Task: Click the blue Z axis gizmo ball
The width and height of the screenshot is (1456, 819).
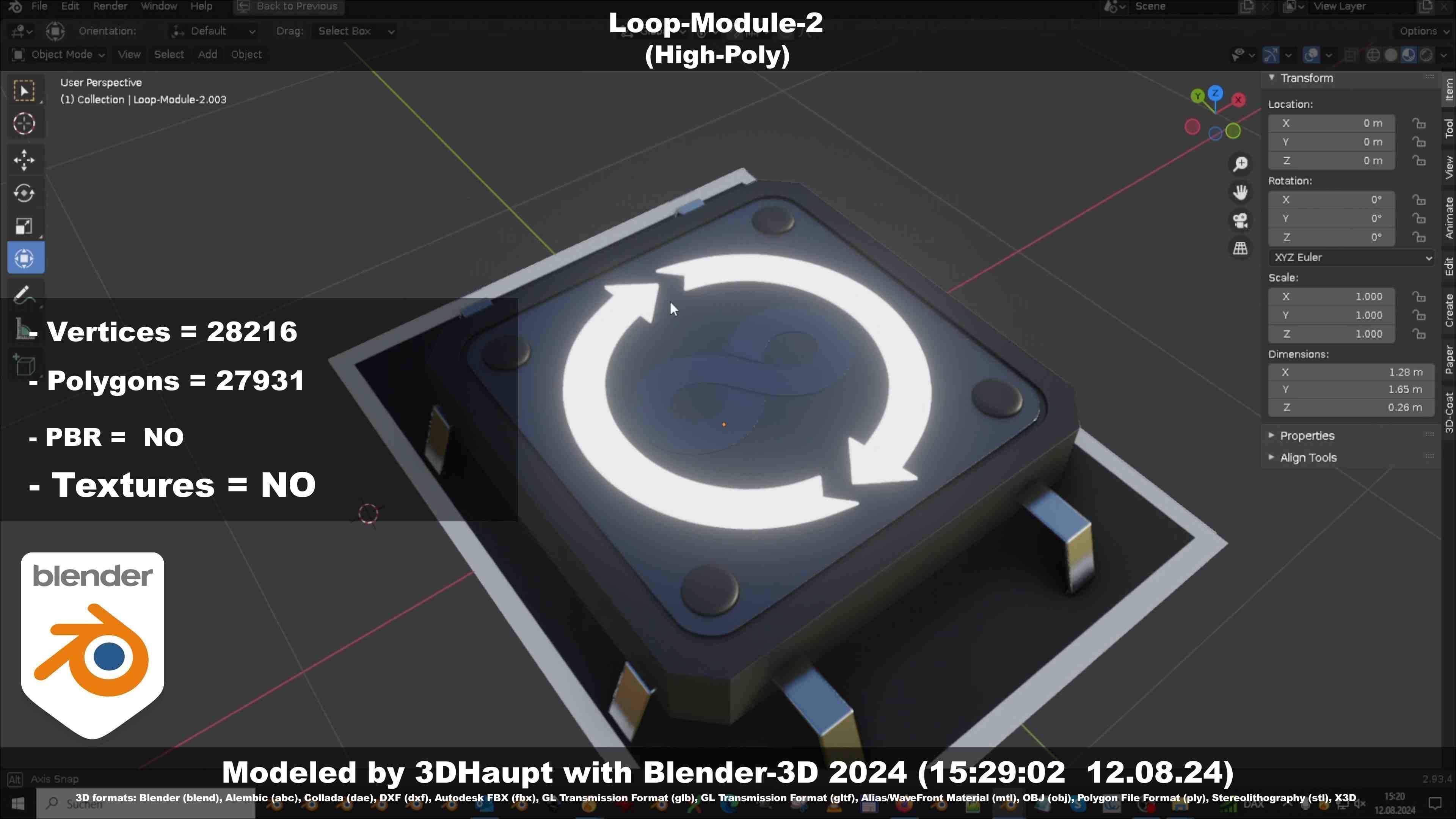Action: [1215, 93]
